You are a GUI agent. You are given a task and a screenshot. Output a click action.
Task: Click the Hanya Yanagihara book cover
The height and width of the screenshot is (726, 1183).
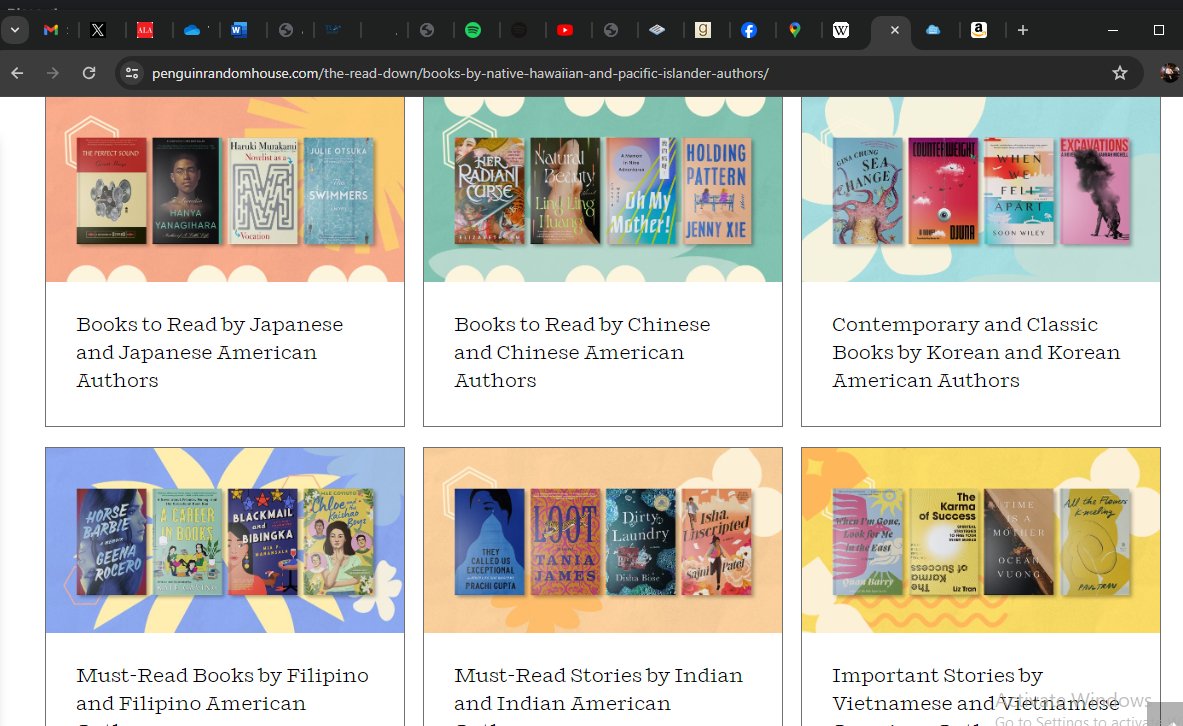(186, 190)
